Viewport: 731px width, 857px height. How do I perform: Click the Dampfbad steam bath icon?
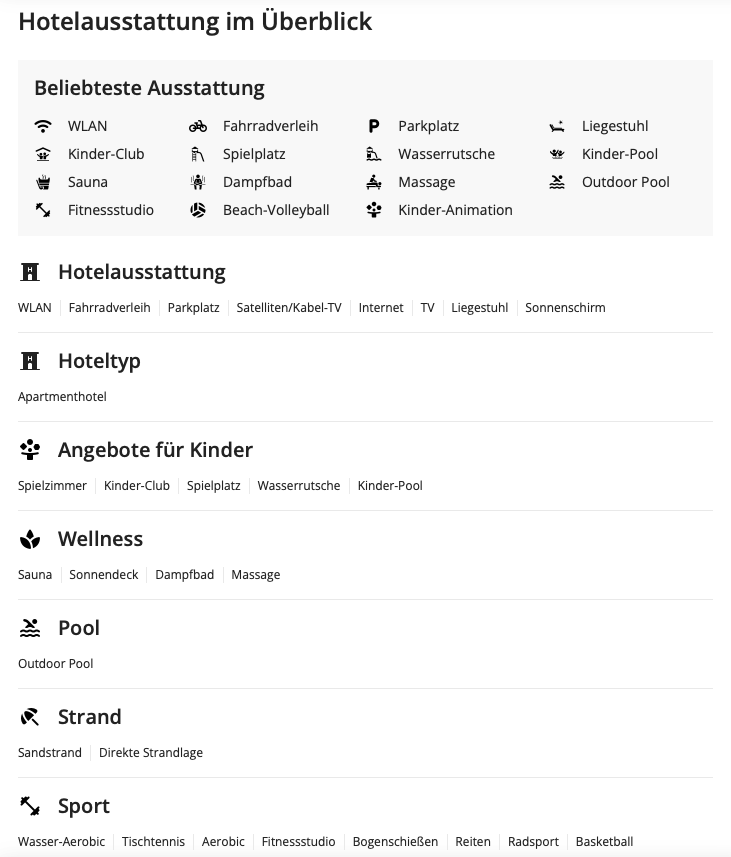[x=198, y=182]
